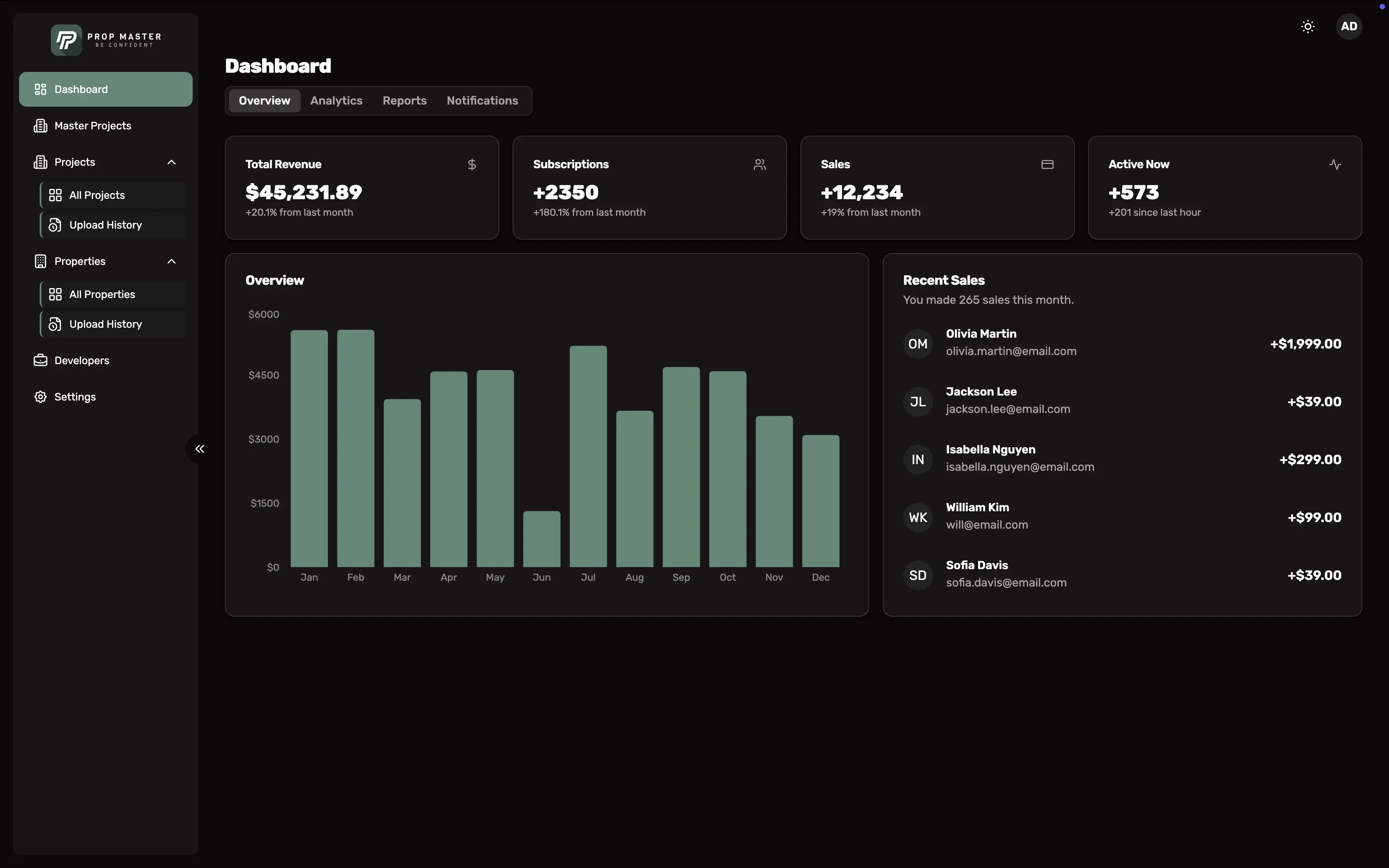Image resolution: width=1389 pixels, height=868 pixels.
Task: Select the Notifications tab
Action: click(x=482, y=100)
